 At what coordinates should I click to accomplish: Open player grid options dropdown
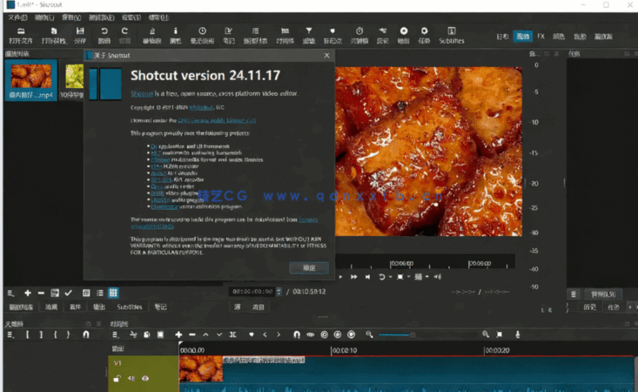[x=427, y=277]
